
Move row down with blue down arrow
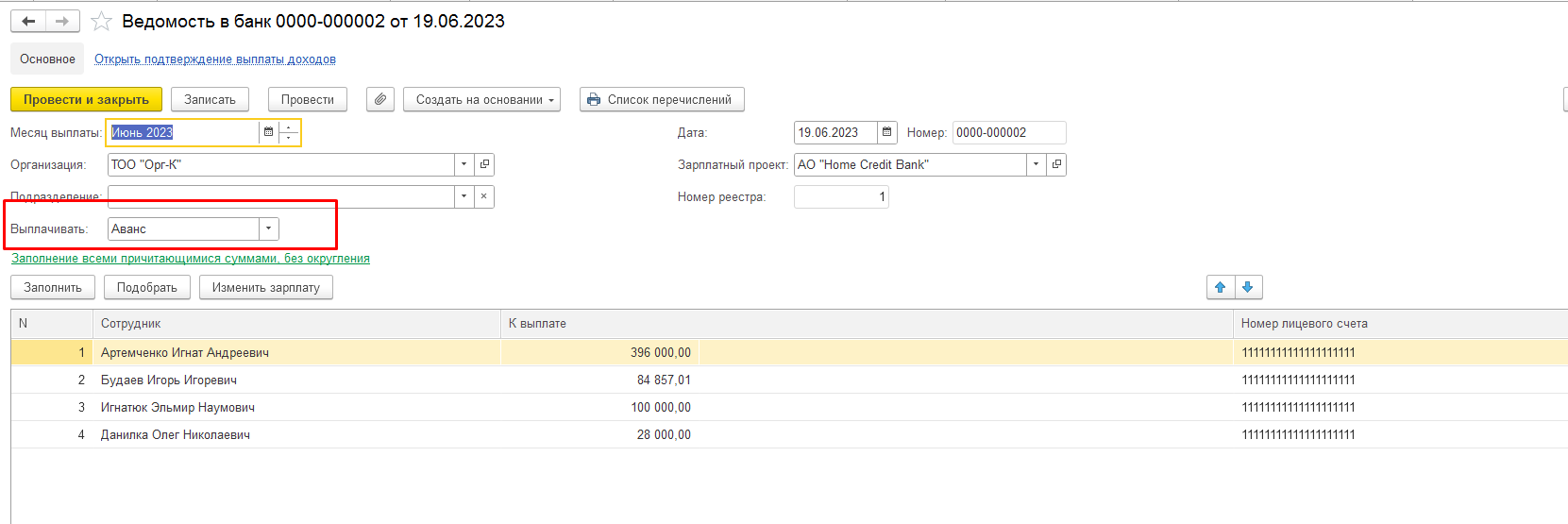point(1248,287)
